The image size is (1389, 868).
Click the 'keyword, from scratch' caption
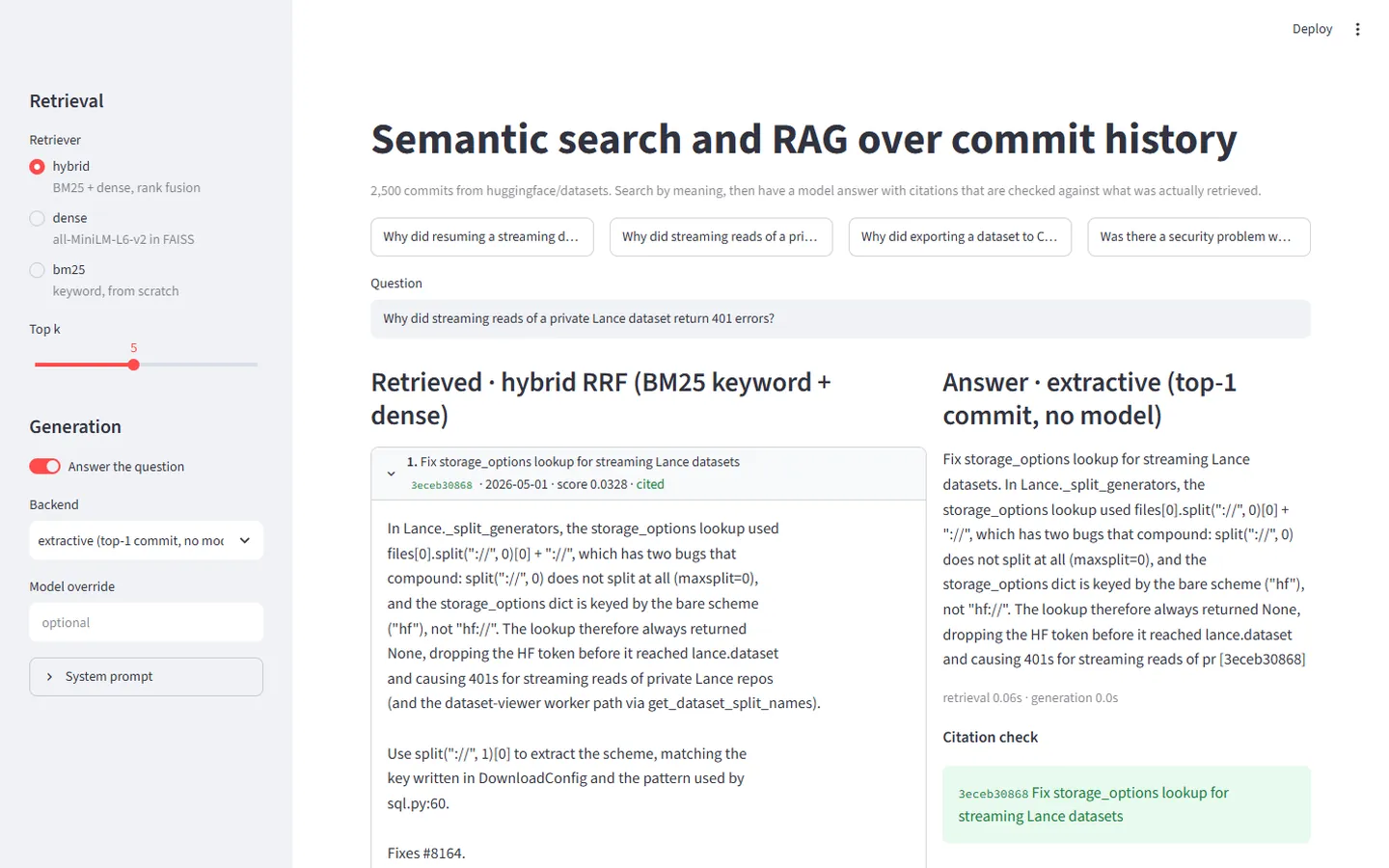(x=116, y=291)
